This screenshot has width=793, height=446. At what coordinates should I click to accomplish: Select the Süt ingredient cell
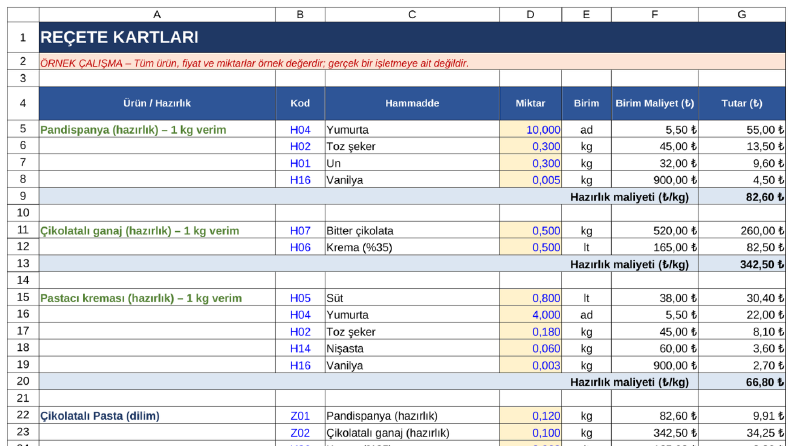click(412, 298)
